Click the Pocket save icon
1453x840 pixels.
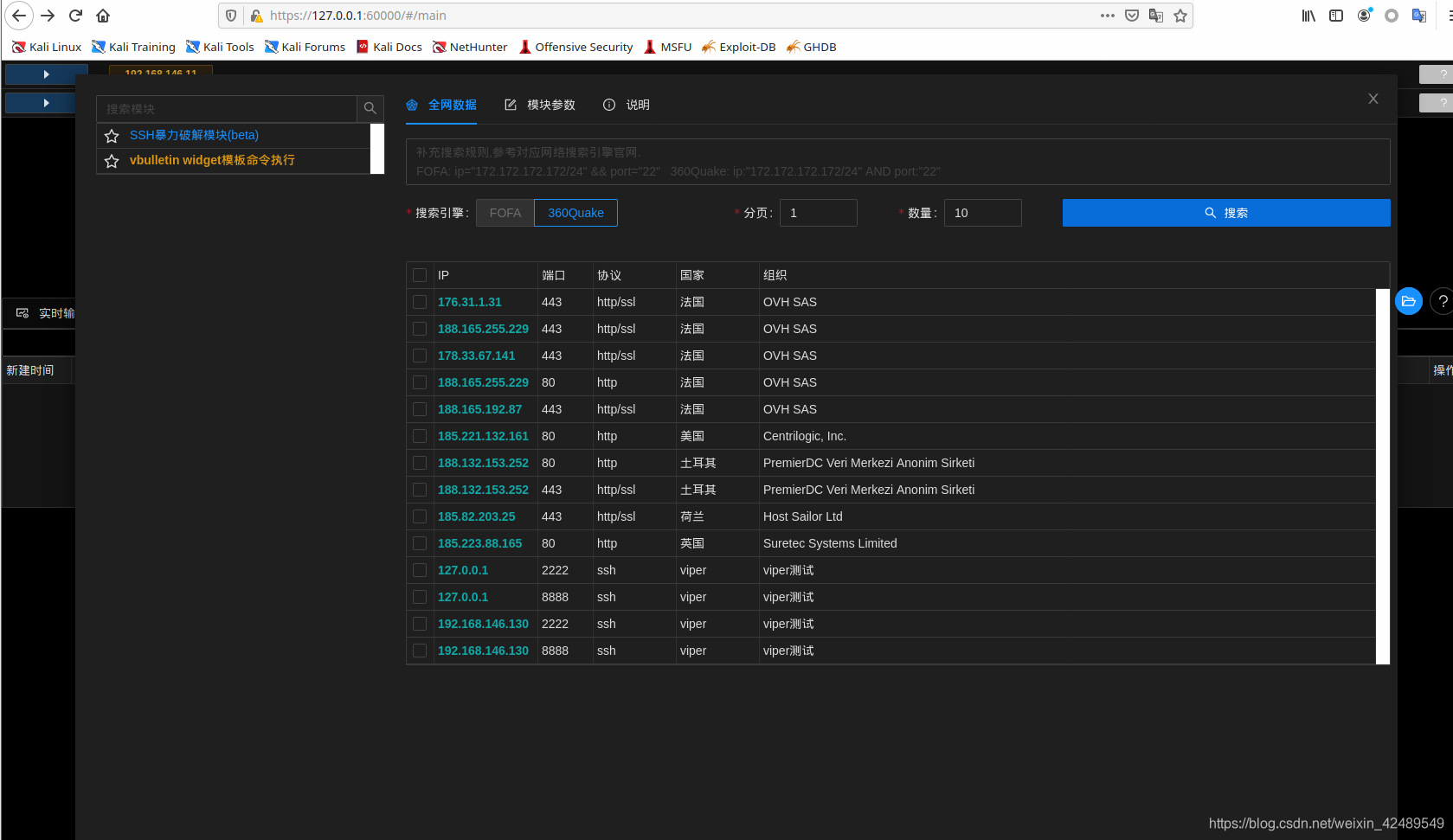point(1132,16)
